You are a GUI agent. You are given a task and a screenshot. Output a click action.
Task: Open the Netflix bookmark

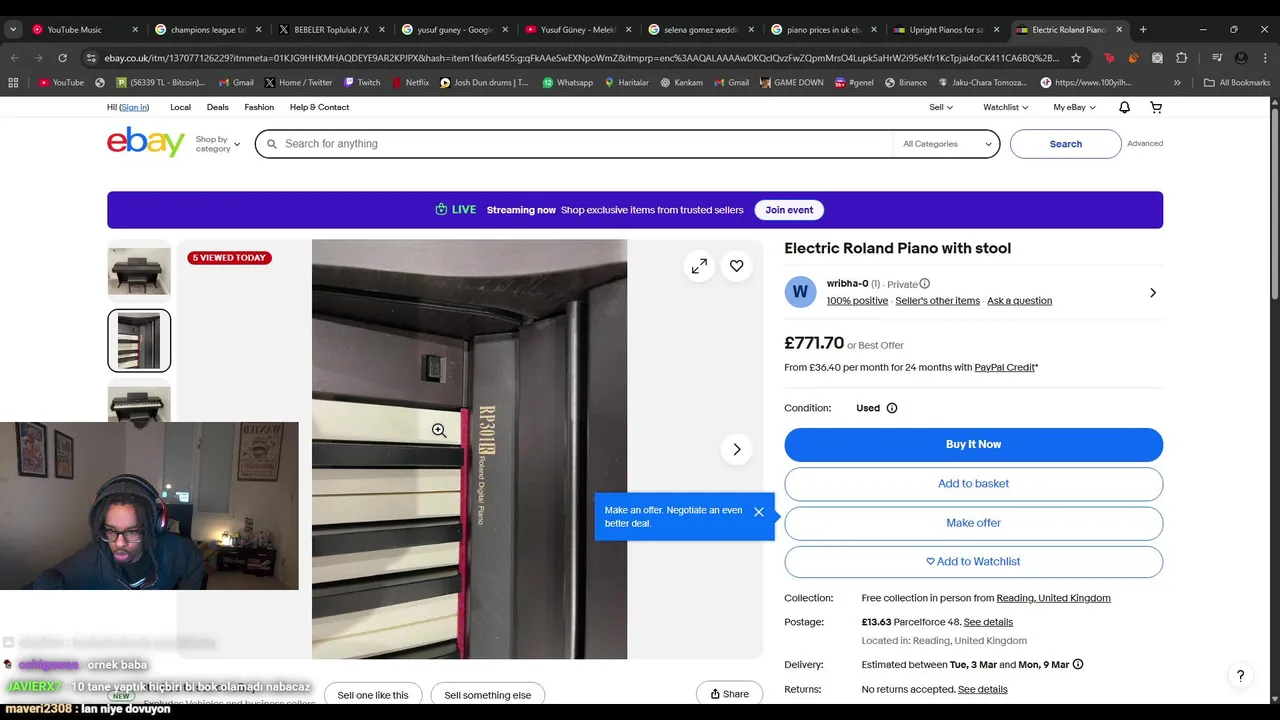click(410, 83)
